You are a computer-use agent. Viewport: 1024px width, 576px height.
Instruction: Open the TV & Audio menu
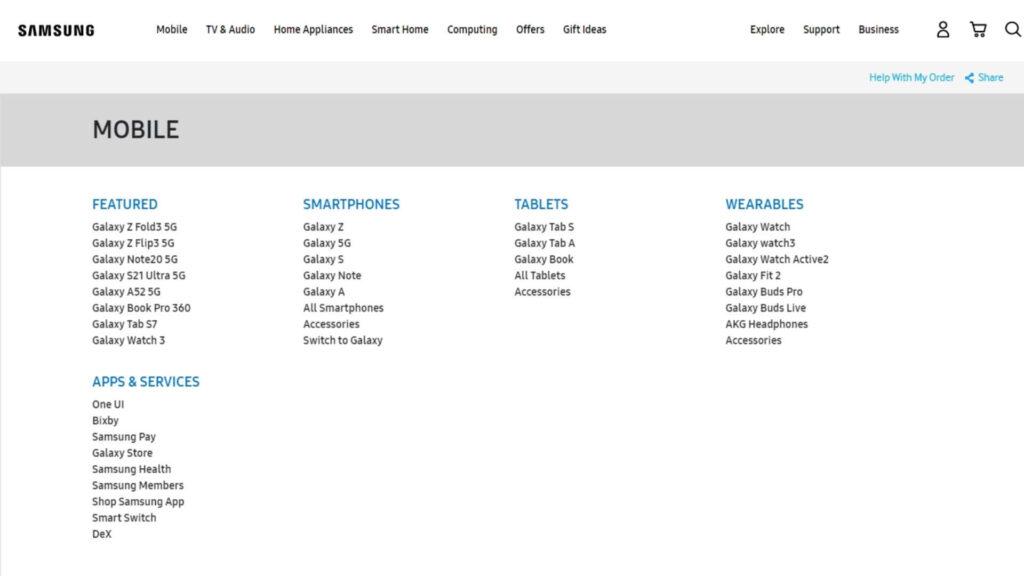[x=230, y=29]
